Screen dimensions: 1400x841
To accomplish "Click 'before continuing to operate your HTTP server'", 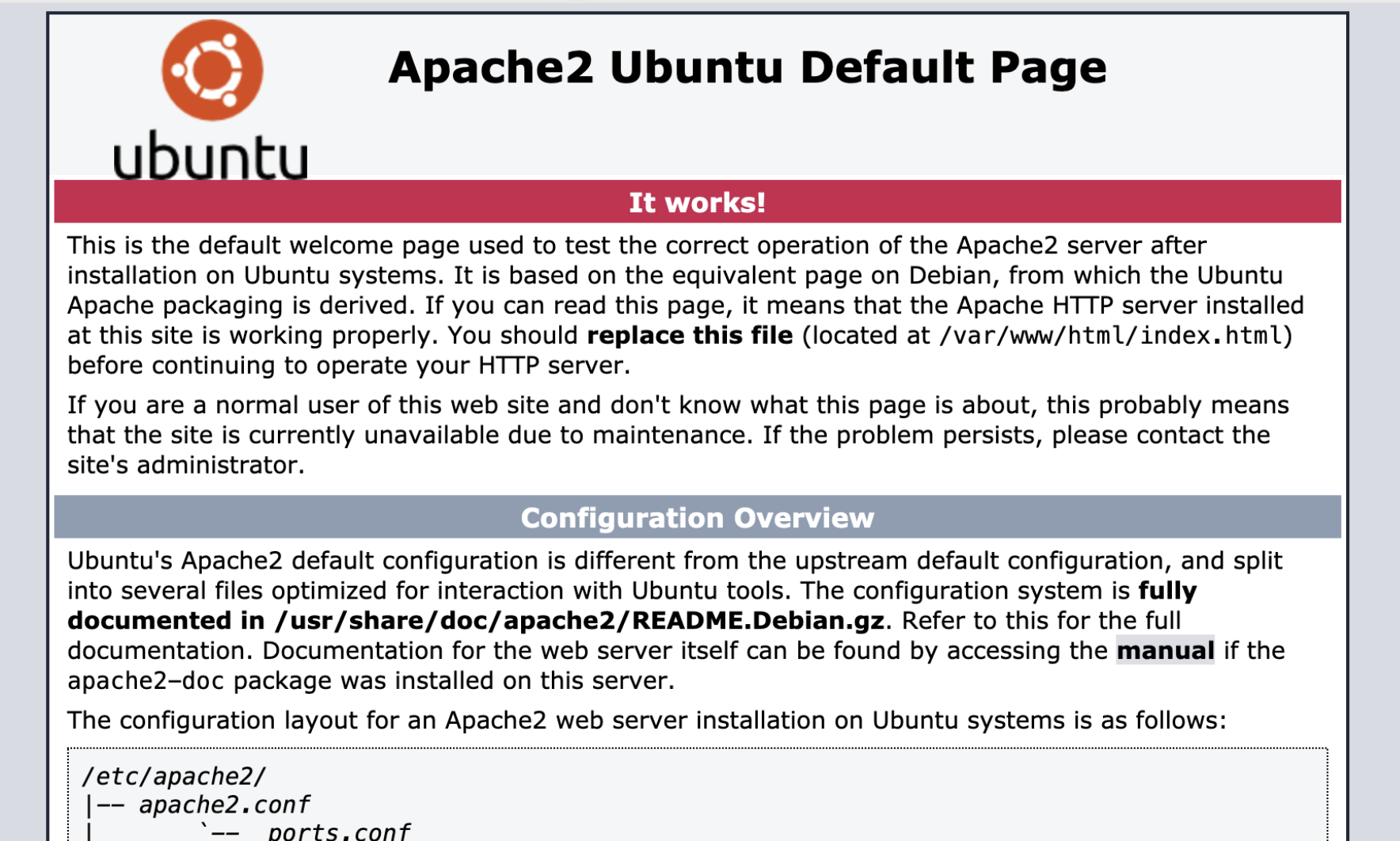I will (348, 366).
